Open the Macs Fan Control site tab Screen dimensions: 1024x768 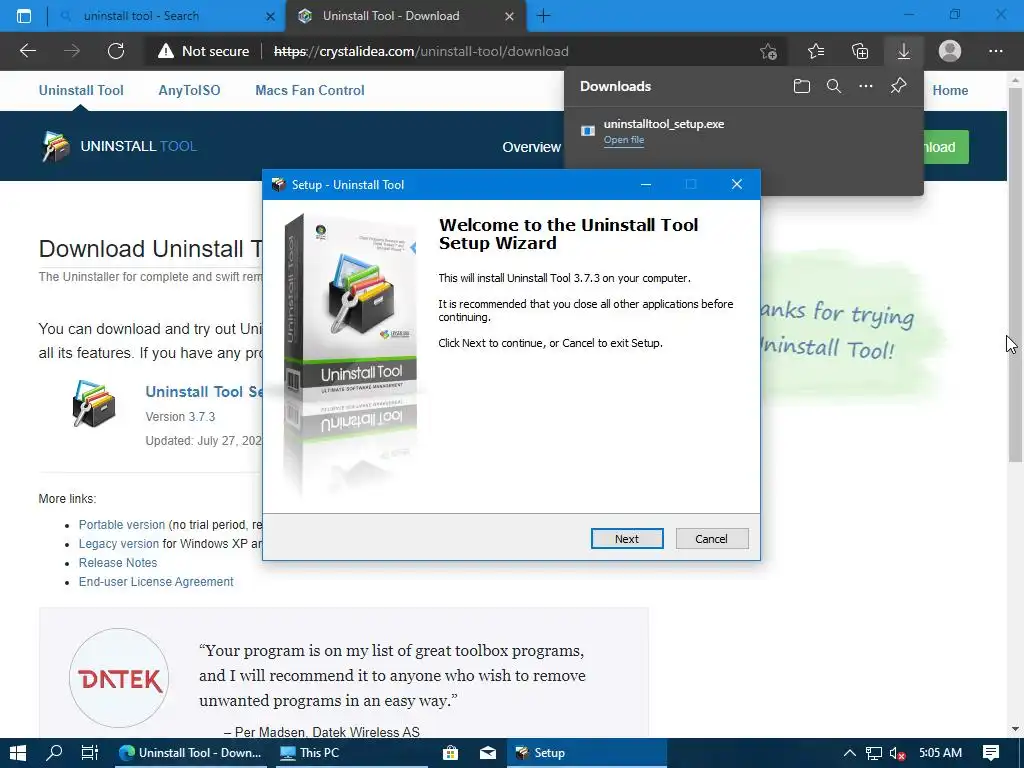point(310,90)
